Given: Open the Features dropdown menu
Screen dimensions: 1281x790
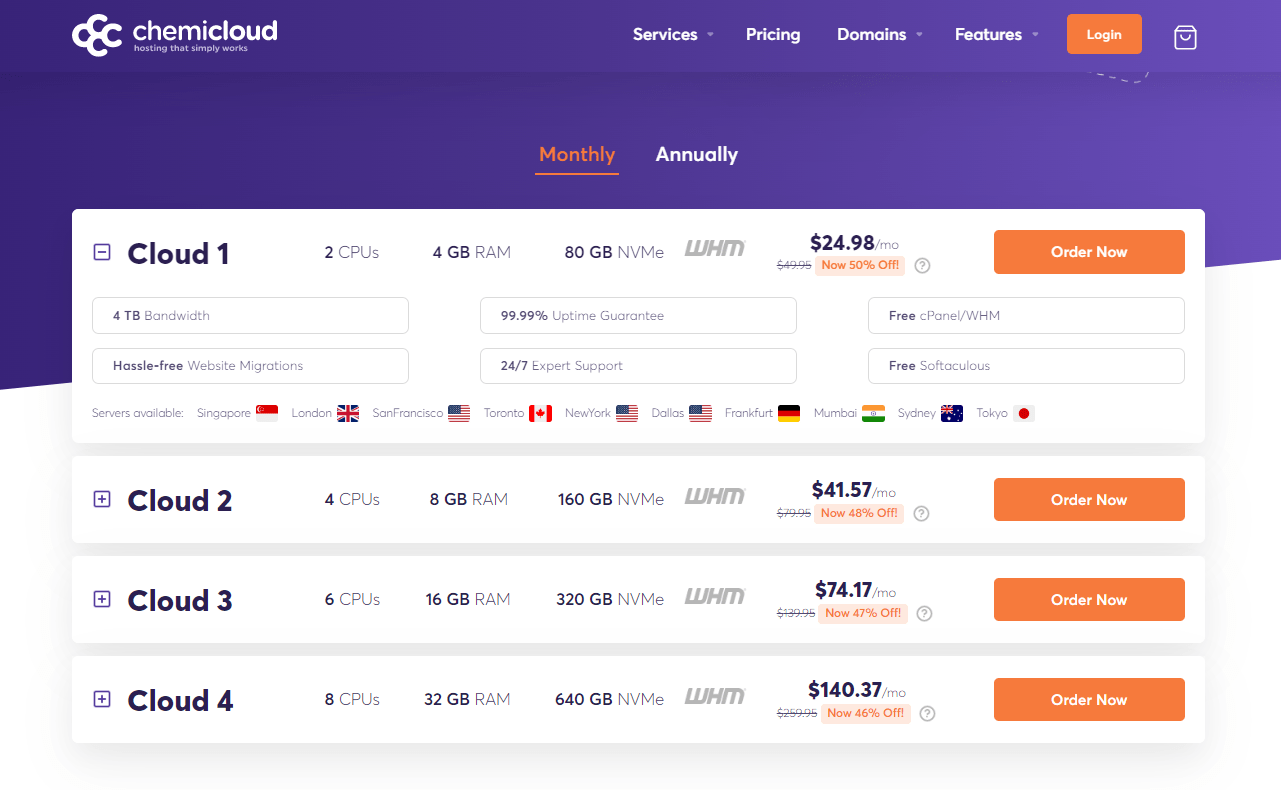Looking at the screenshot, I should [997, 34].
